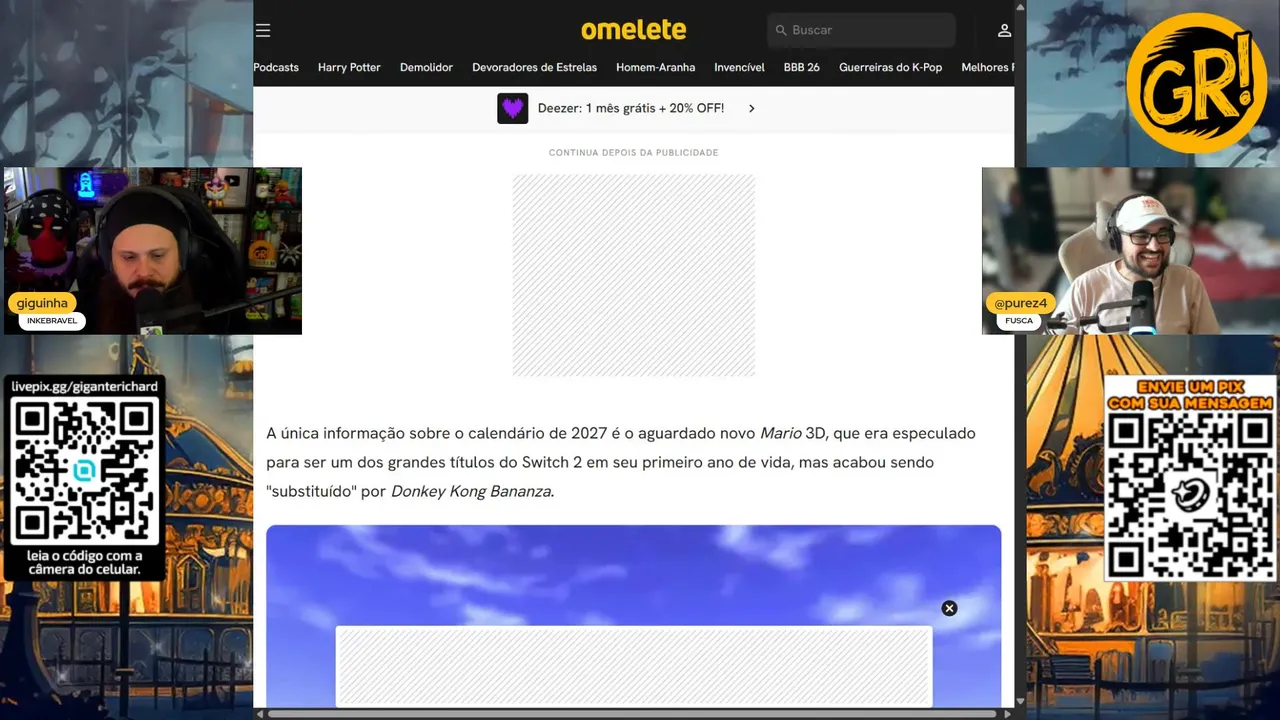Open Devoradores de Estrelas nav item
The height and width of the screenshot is (720, 1280).
(x=534, y=67)
